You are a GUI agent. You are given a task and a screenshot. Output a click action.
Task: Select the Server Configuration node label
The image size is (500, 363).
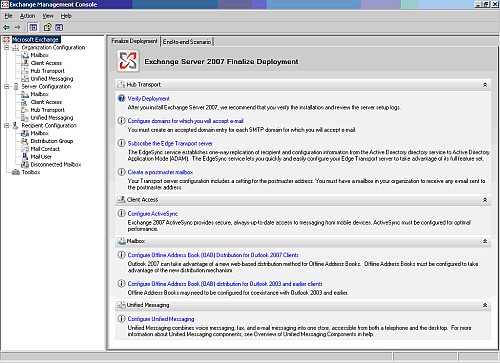point(46,87)
